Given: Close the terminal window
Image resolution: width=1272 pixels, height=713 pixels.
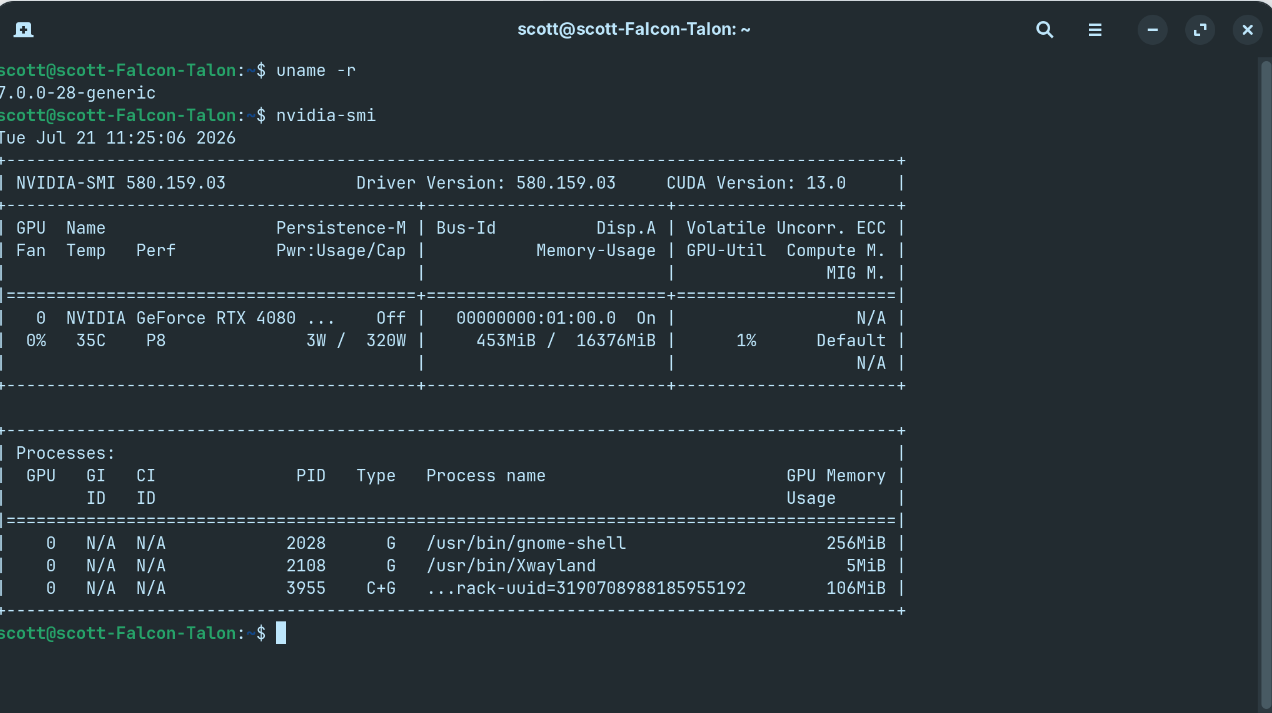Looking at the screenshot, I should coord(1247,30).
